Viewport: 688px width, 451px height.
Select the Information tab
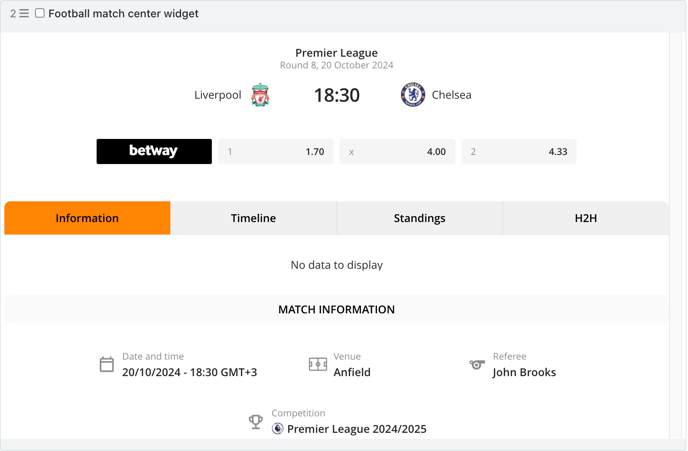[x=87, y=218]
